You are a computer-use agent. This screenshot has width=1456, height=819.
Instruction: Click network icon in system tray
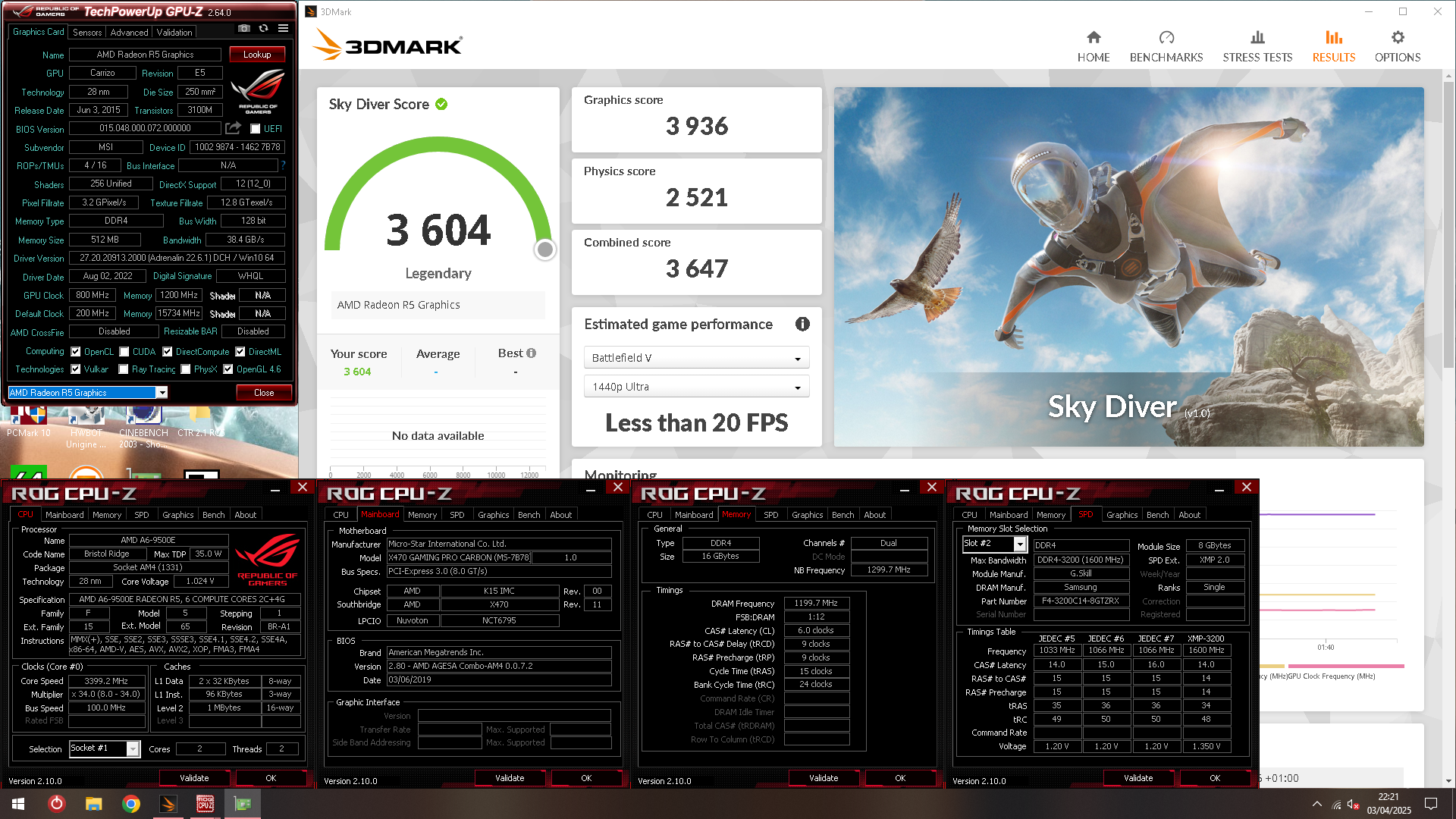point(1336,805)
